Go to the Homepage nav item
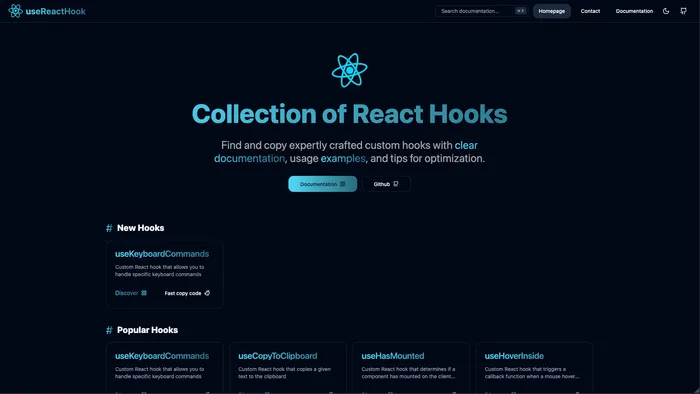 pos(551,11)
